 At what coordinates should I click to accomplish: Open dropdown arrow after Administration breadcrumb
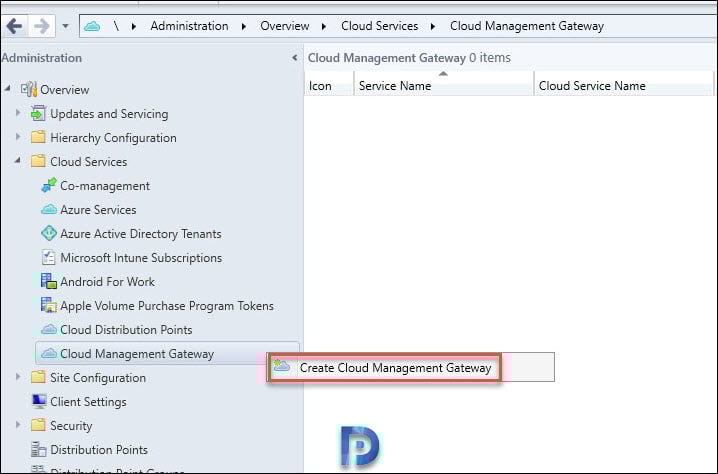pyautogui.click(x=244, y=27)
